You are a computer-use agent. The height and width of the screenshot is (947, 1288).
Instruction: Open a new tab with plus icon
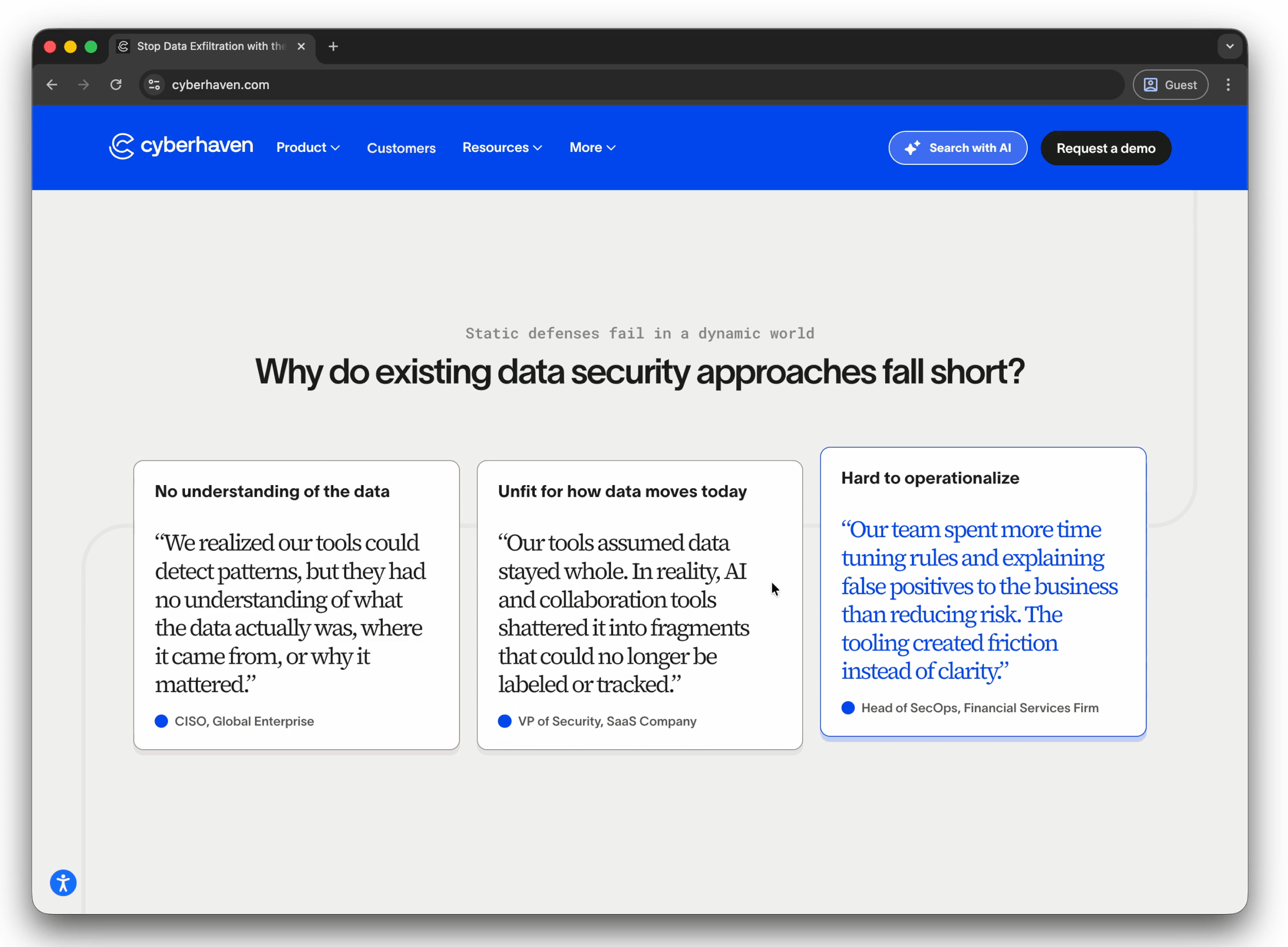333,46
